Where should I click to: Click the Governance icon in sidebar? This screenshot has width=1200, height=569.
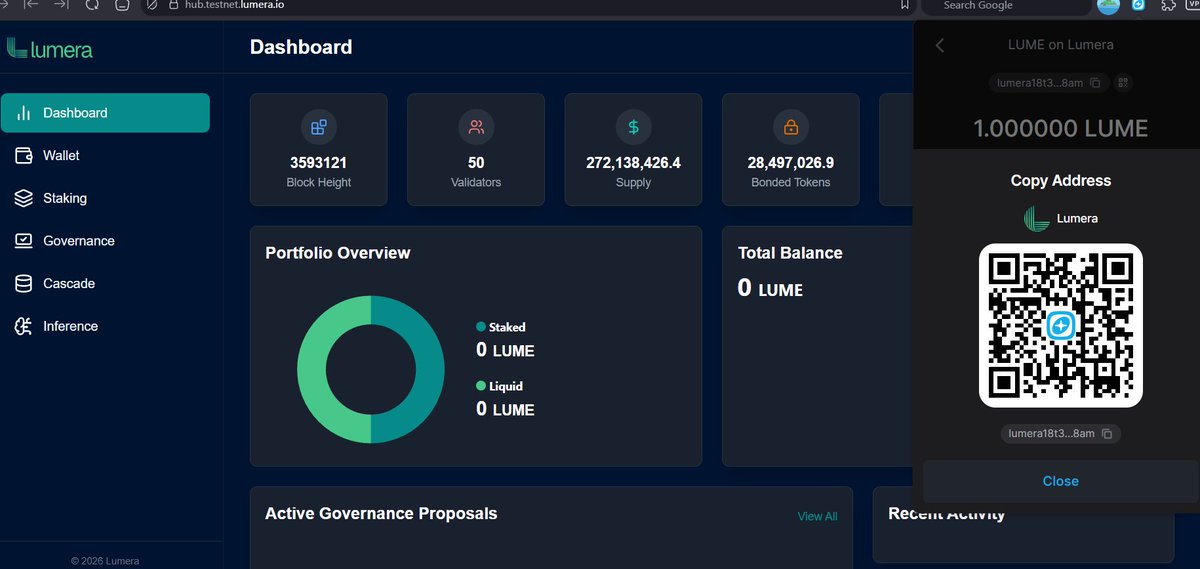click(x=24, y=241)
